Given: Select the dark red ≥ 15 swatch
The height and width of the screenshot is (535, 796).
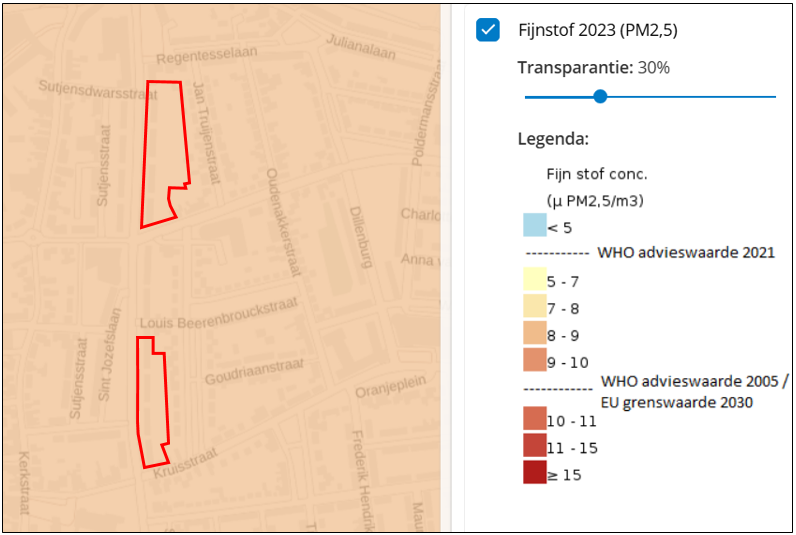Looking at the screenshot, I should pos(534,472).
